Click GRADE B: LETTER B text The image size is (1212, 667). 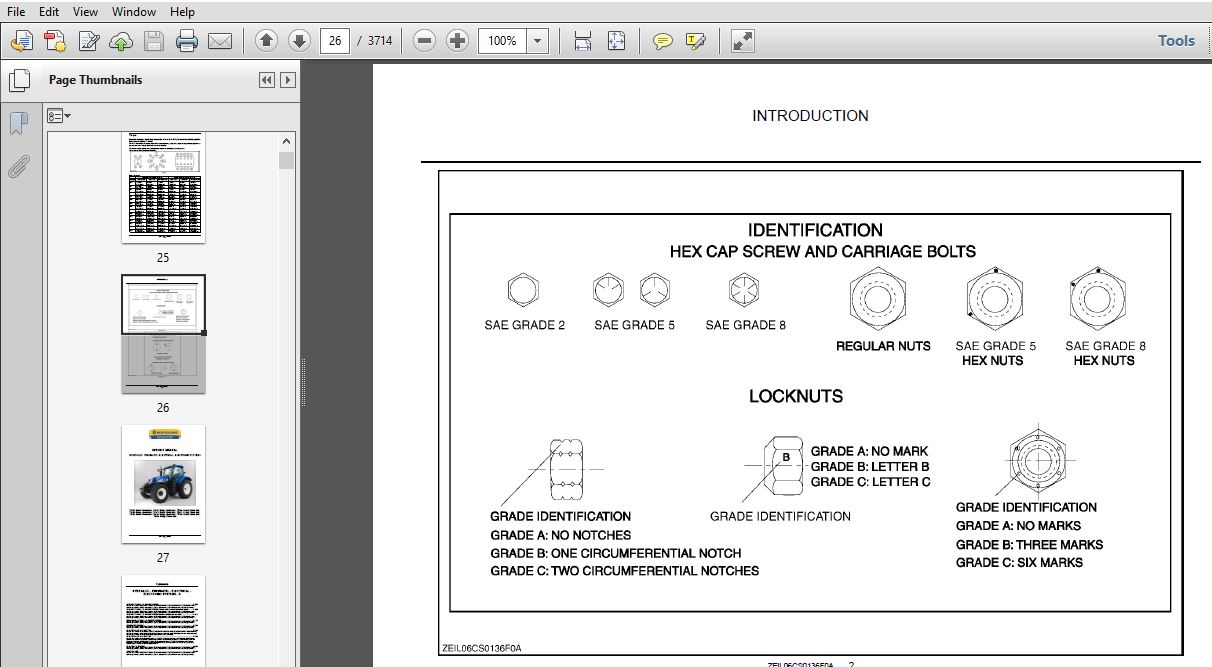point(870,467)
